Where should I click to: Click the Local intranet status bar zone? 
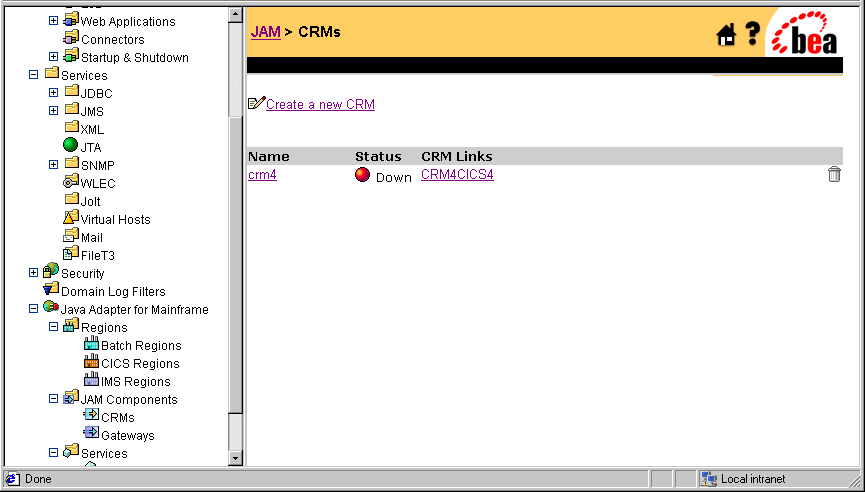pyautogui.click(x=777, y=479)
